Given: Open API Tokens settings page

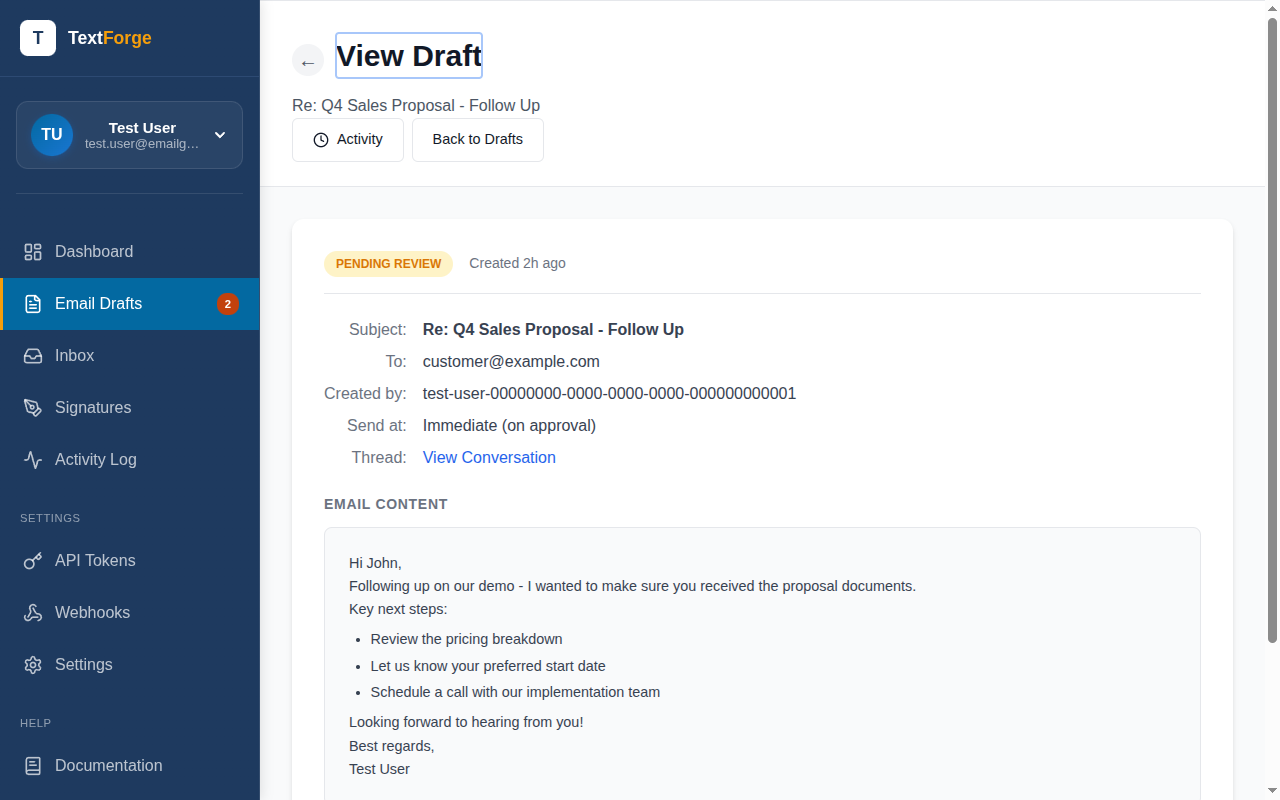Looking at the screenshot, I should pos(130,561).
